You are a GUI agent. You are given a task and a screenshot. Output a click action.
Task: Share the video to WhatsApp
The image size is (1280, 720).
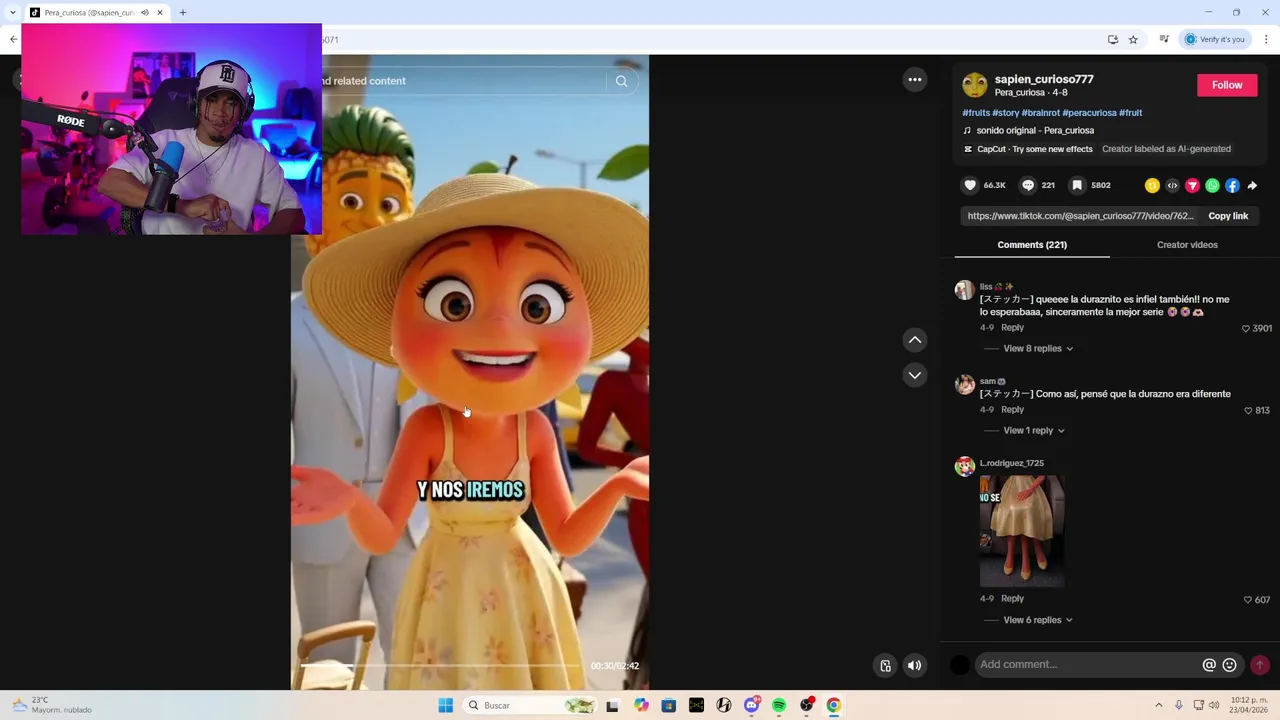[1212, 185]
